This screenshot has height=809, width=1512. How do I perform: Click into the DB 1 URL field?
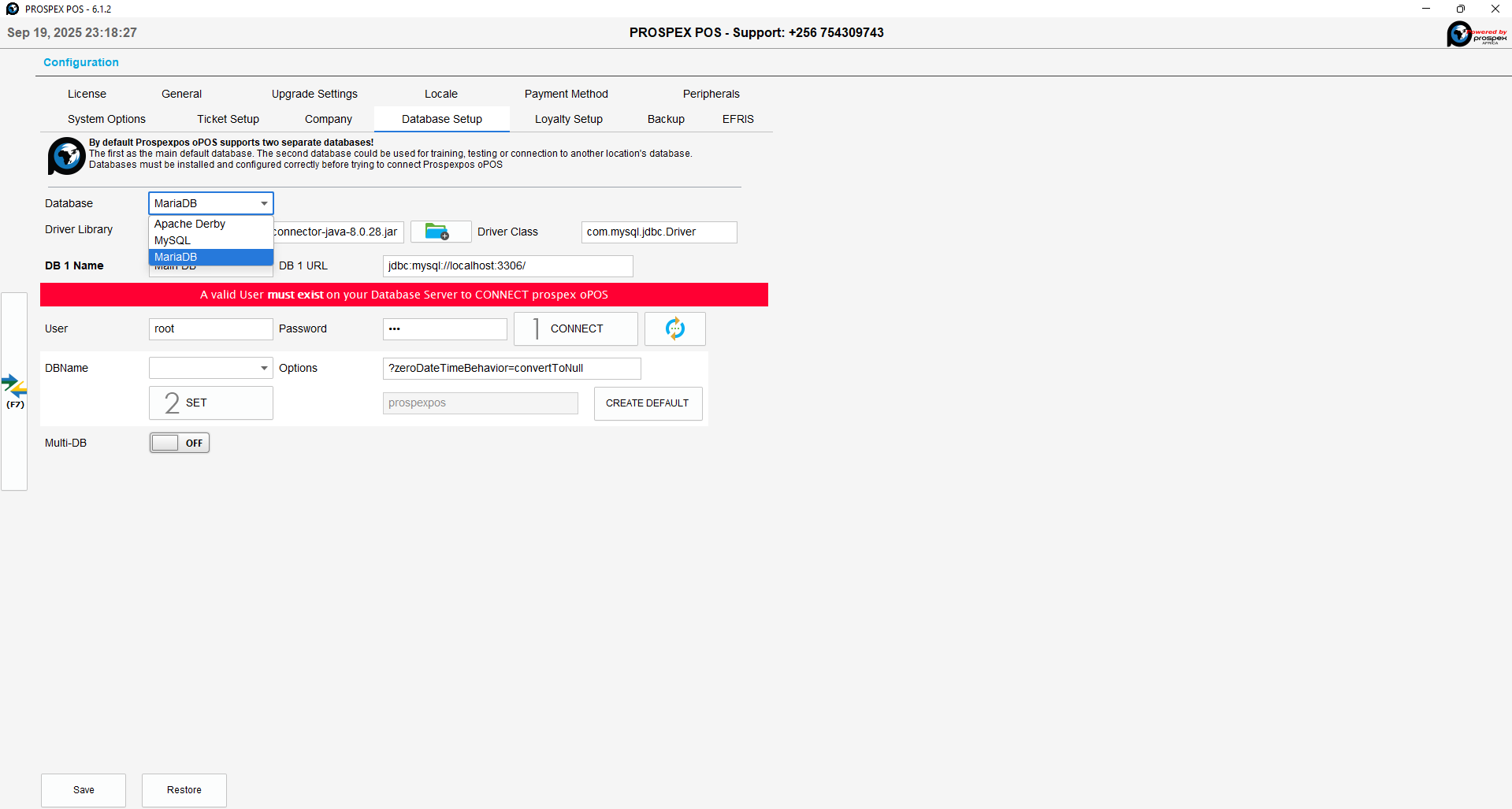(x=507, y=266)
